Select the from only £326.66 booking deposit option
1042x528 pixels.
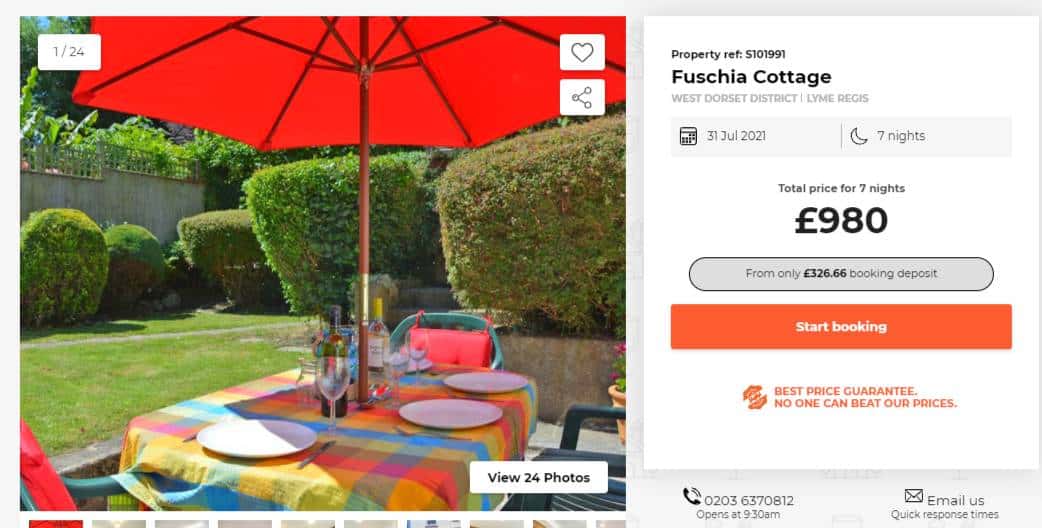click(x=841, y=274)
